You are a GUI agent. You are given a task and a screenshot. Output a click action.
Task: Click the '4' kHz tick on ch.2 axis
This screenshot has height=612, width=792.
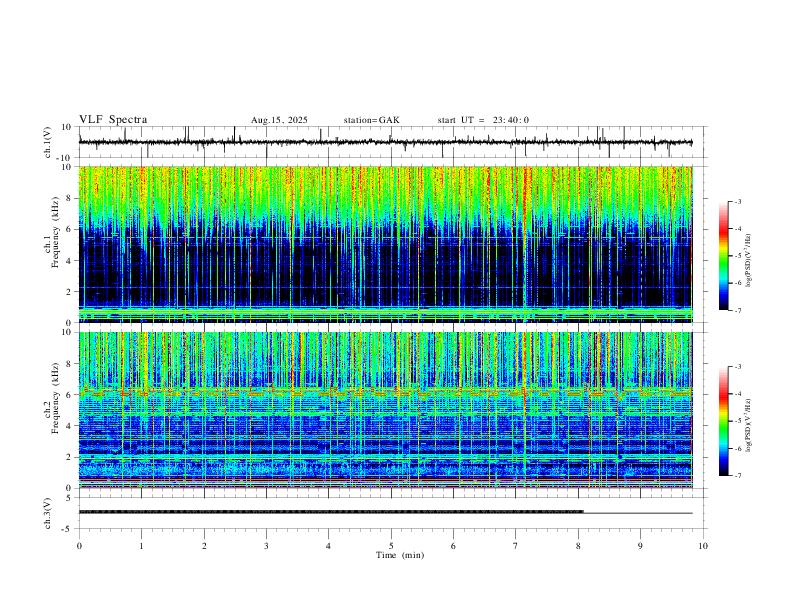(x=70, y=426)
